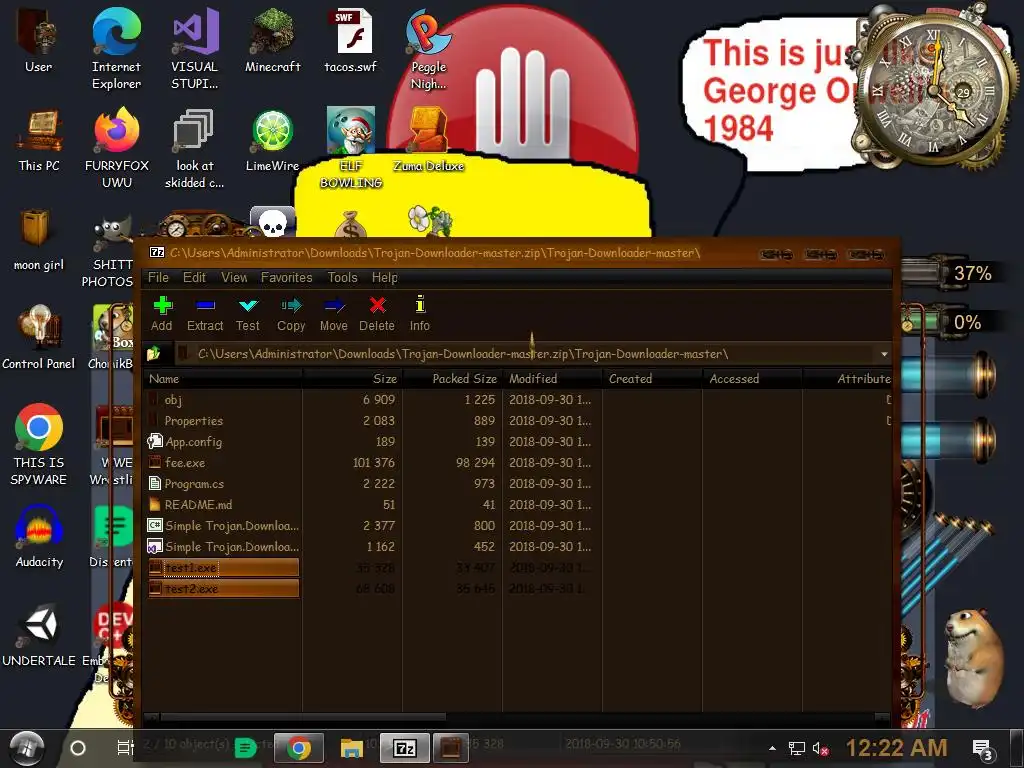This screenshot has width=1024, height=768.
Task: Run the Test archive tool
Action: 248,313
